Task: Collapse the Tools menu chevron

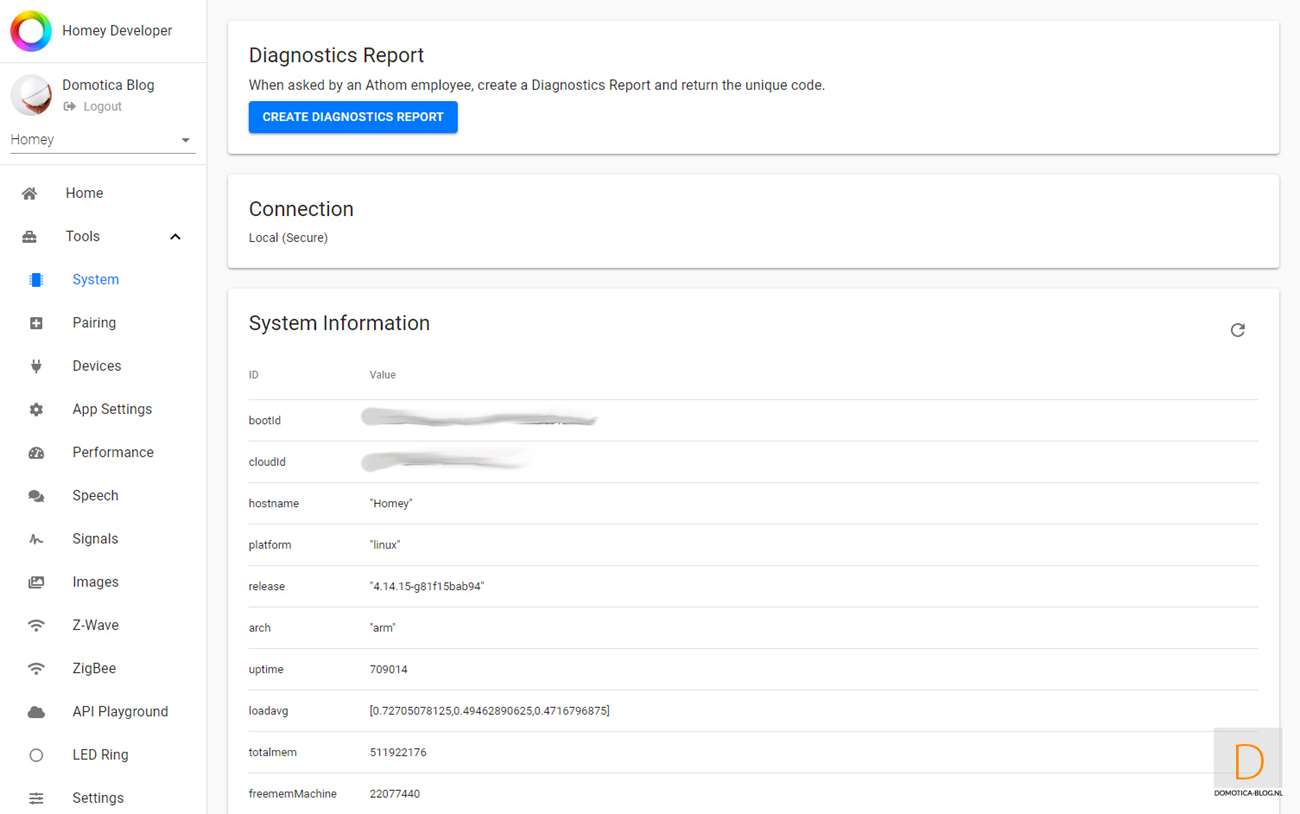Action: tap(175, 237)
